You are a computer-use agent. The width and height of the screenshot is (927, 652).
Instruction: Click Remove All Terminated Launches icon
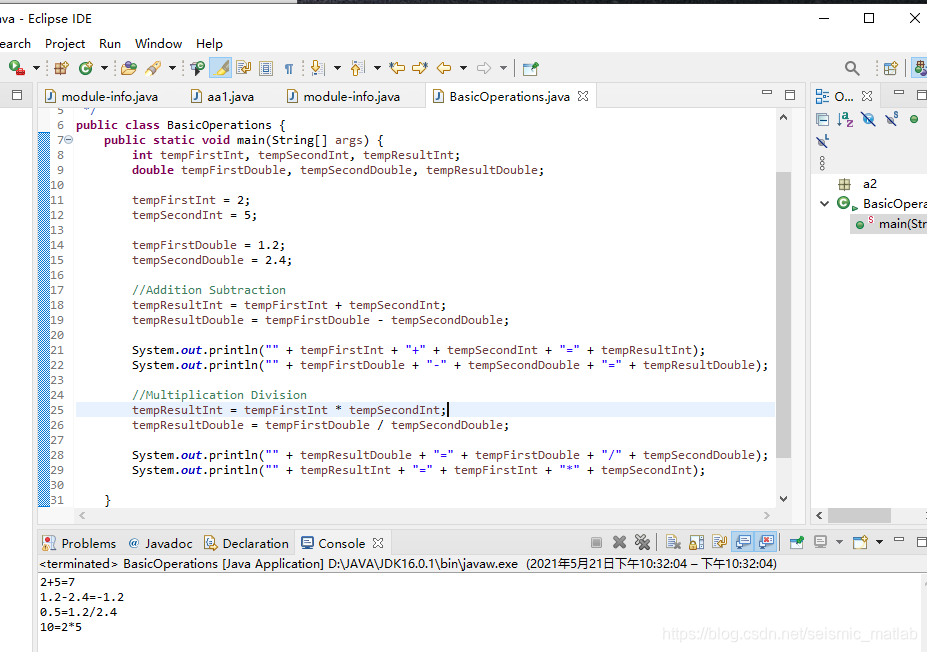pos(642,542)
